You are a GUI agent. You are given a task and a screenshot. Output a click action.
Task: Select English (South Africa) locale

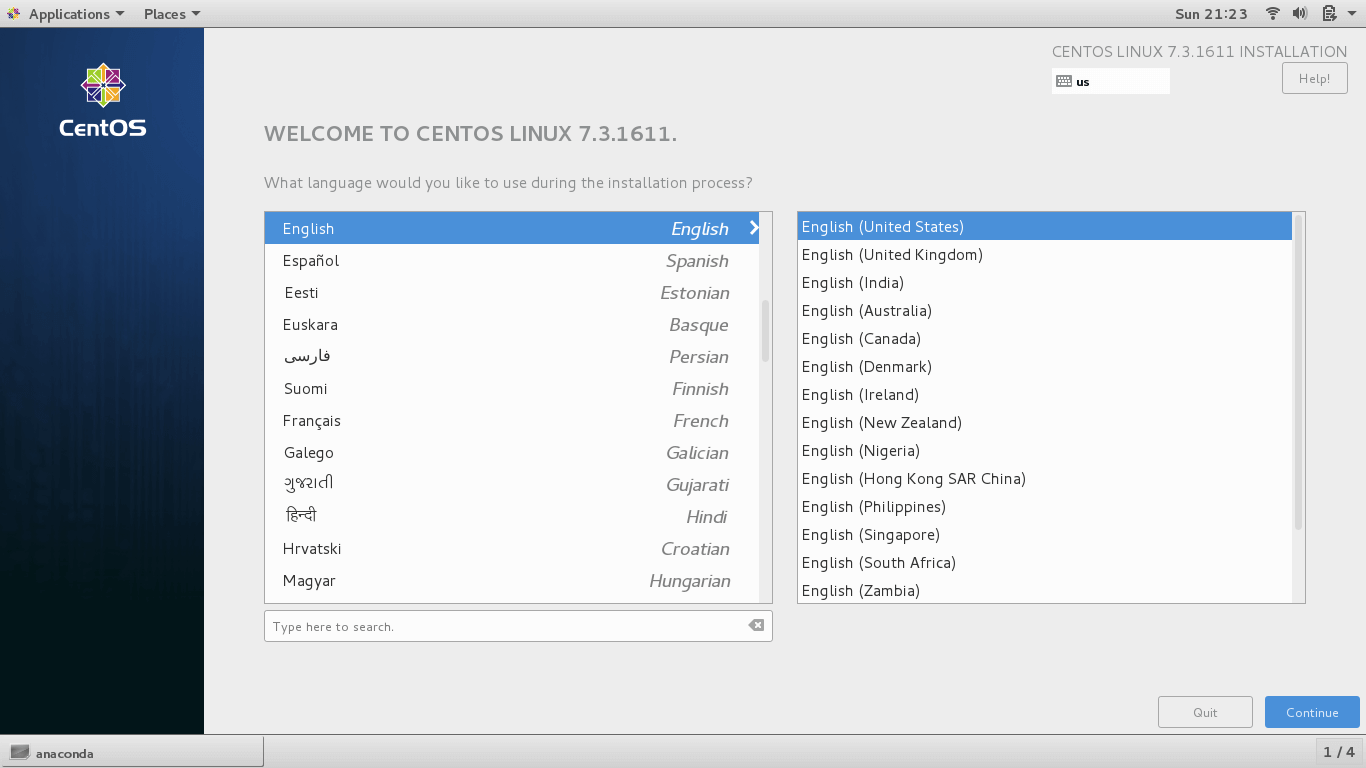[1045, 562]
